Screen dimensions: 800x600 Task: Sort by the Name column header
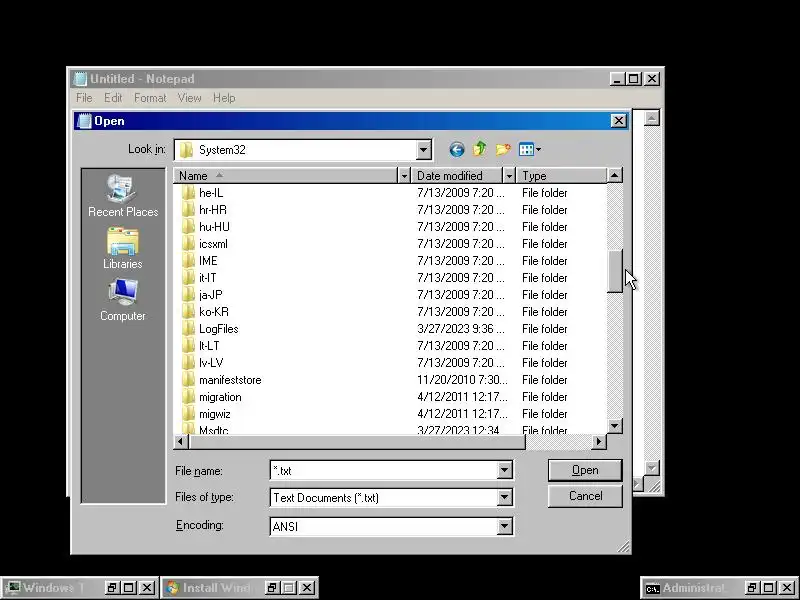[x=285, y=176]
